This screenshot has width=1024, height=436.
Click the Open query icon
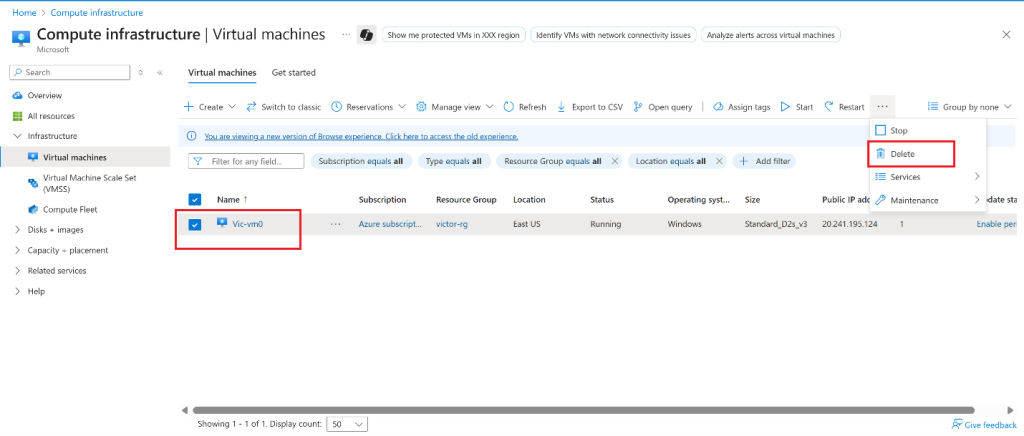(638, 107)
